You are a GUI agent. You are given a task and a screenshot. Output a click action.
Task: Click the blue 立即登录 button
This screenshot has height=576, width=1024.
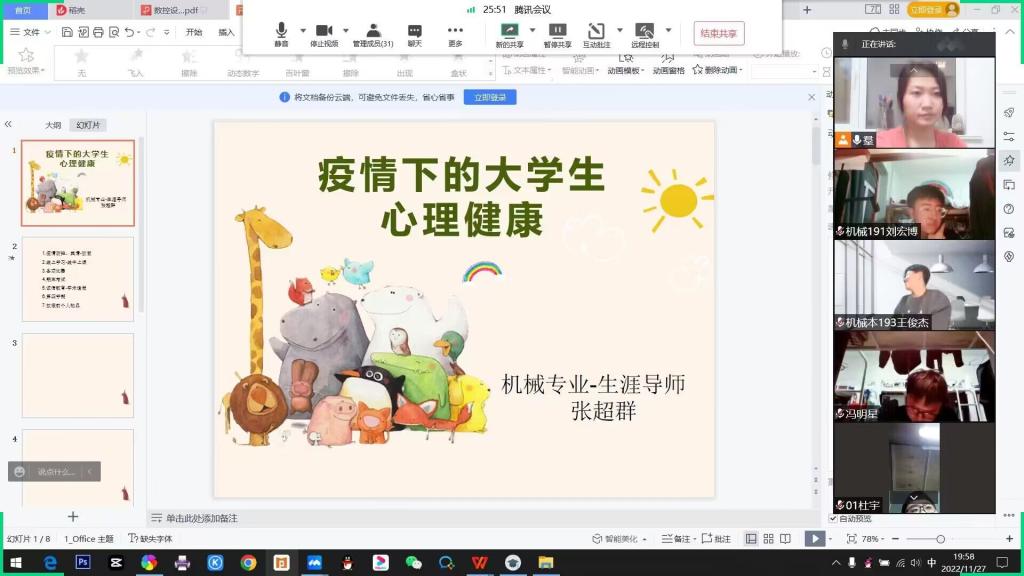pyautogui.click(x=489, y=97)
